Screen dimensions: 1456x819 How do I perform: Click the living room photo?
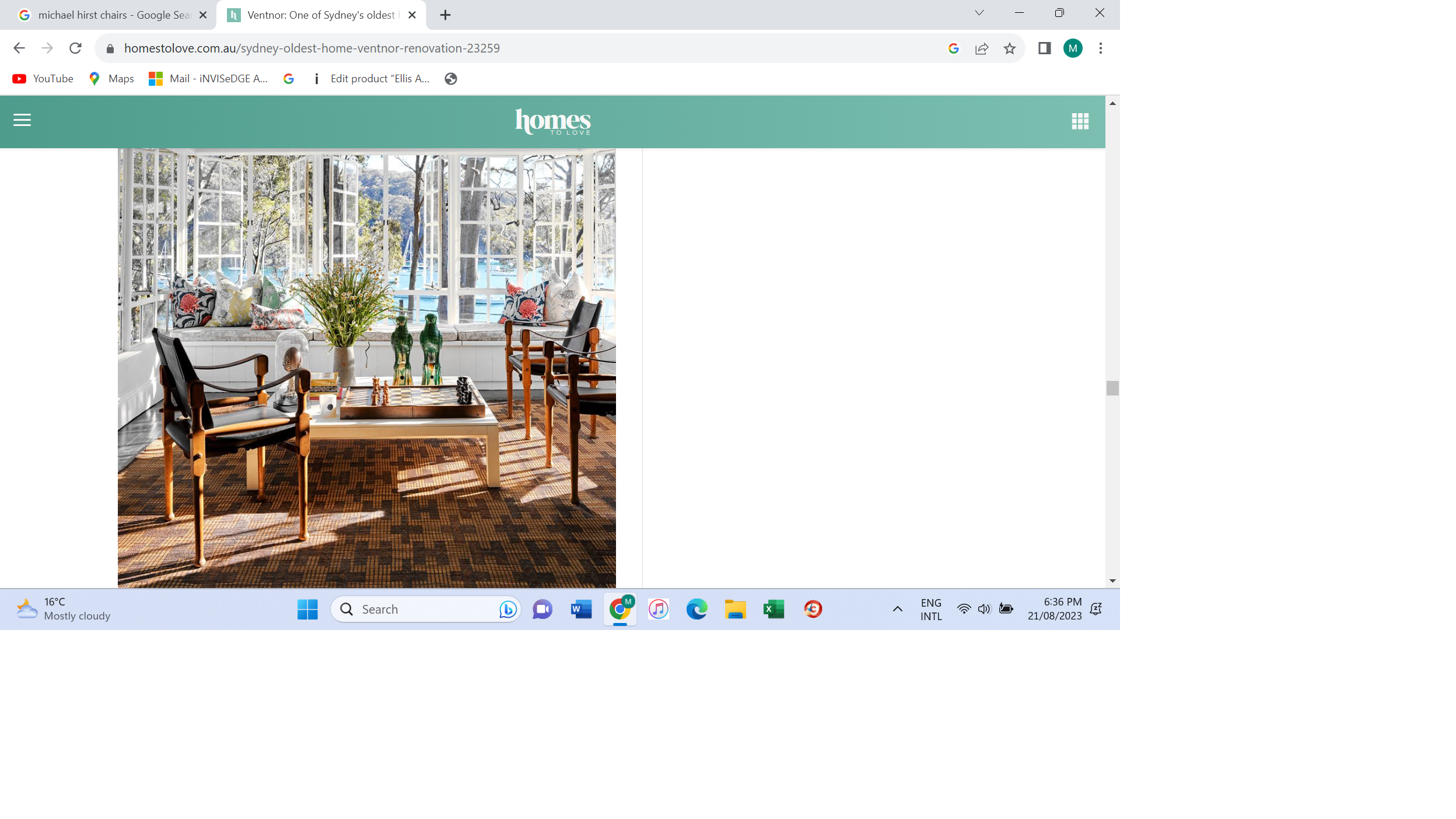[366, 367]
